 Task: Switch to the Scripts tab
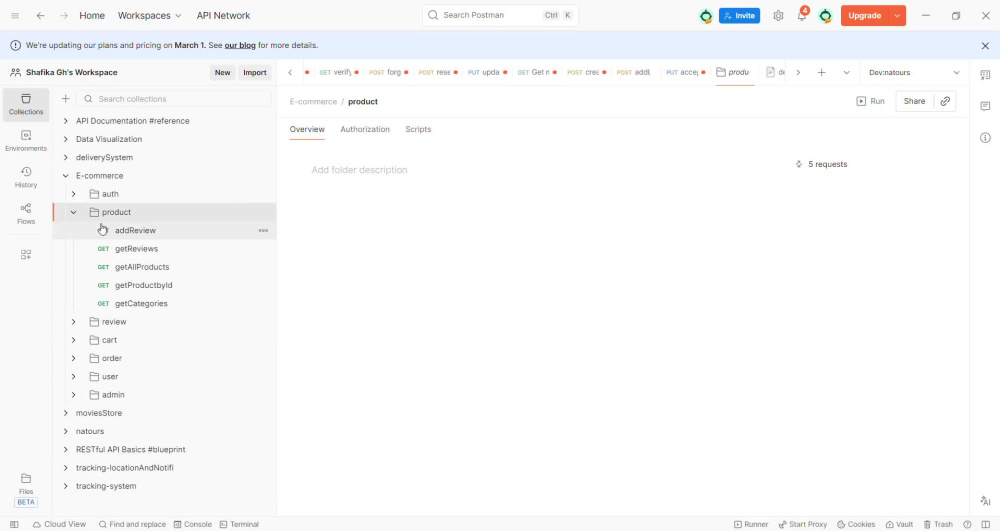click(418, 129)
